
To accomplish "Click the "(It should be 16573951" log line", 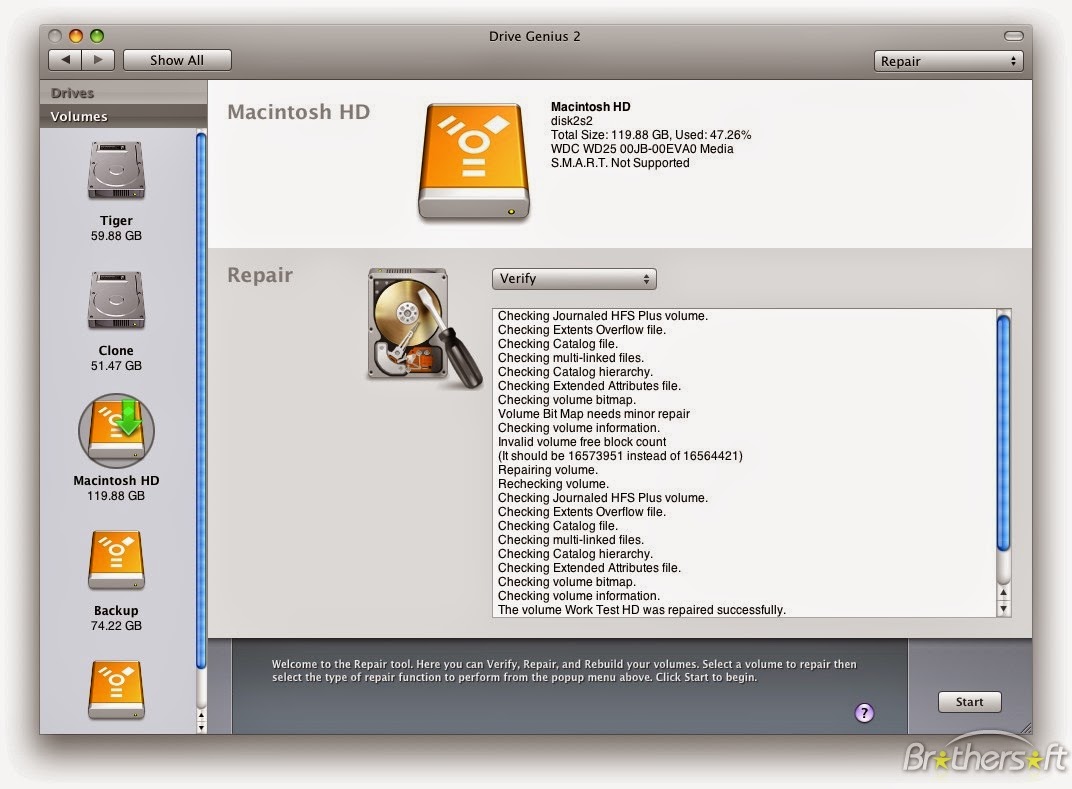I will pyautogui.click(x=620, y=455).
